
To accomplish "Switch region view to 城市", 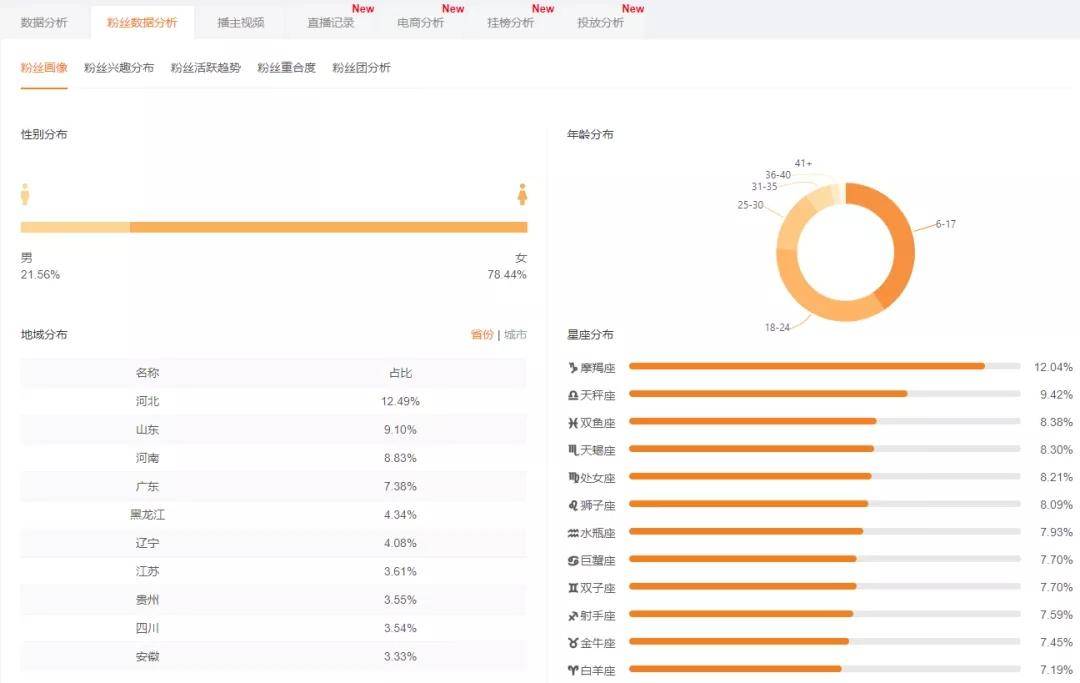I will click(x=515, y=335).
